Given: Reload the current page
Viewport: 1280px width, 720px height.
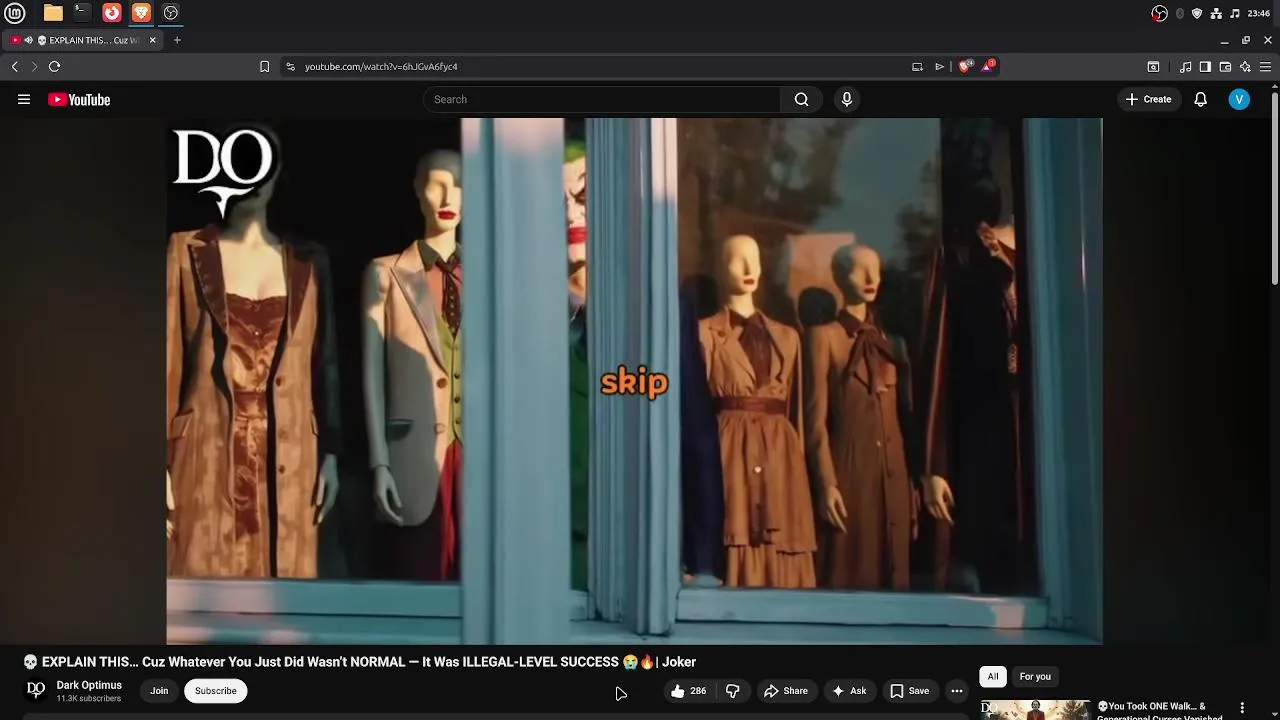Looking at the screenshot, I should tap(54, 66).
